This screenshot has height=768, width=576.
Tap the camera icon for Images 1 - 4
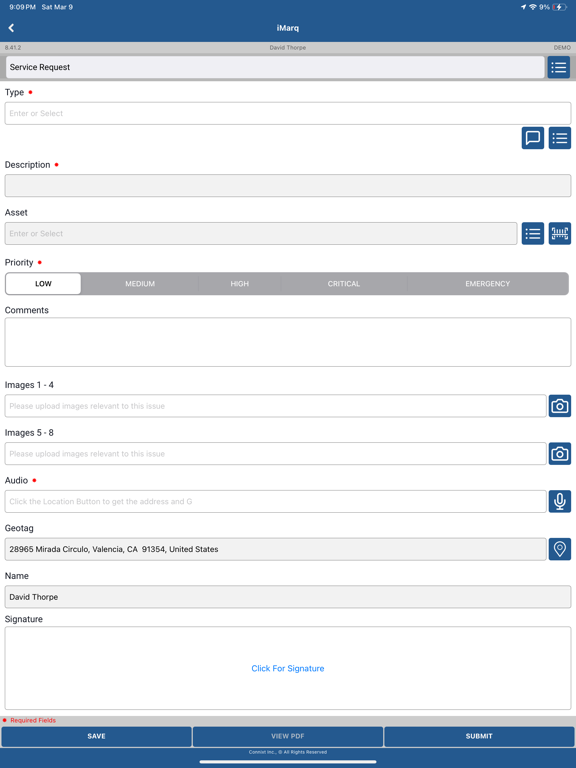[x=559, y=406]
